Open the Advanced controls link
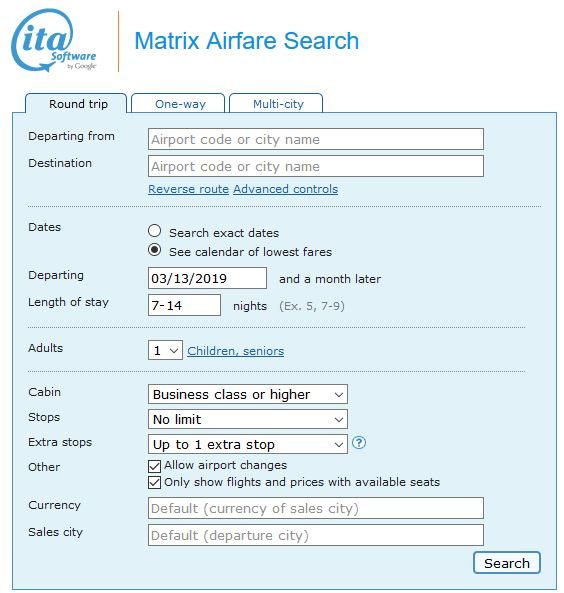Viewport: 564px width, 593px height. pos(286,189)
